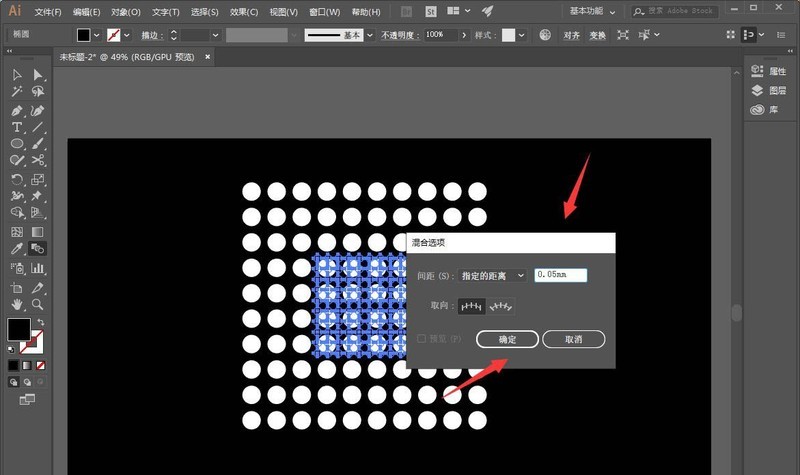Open the Object menu
This screenshot has width=800, height=475.
(126, 12)
